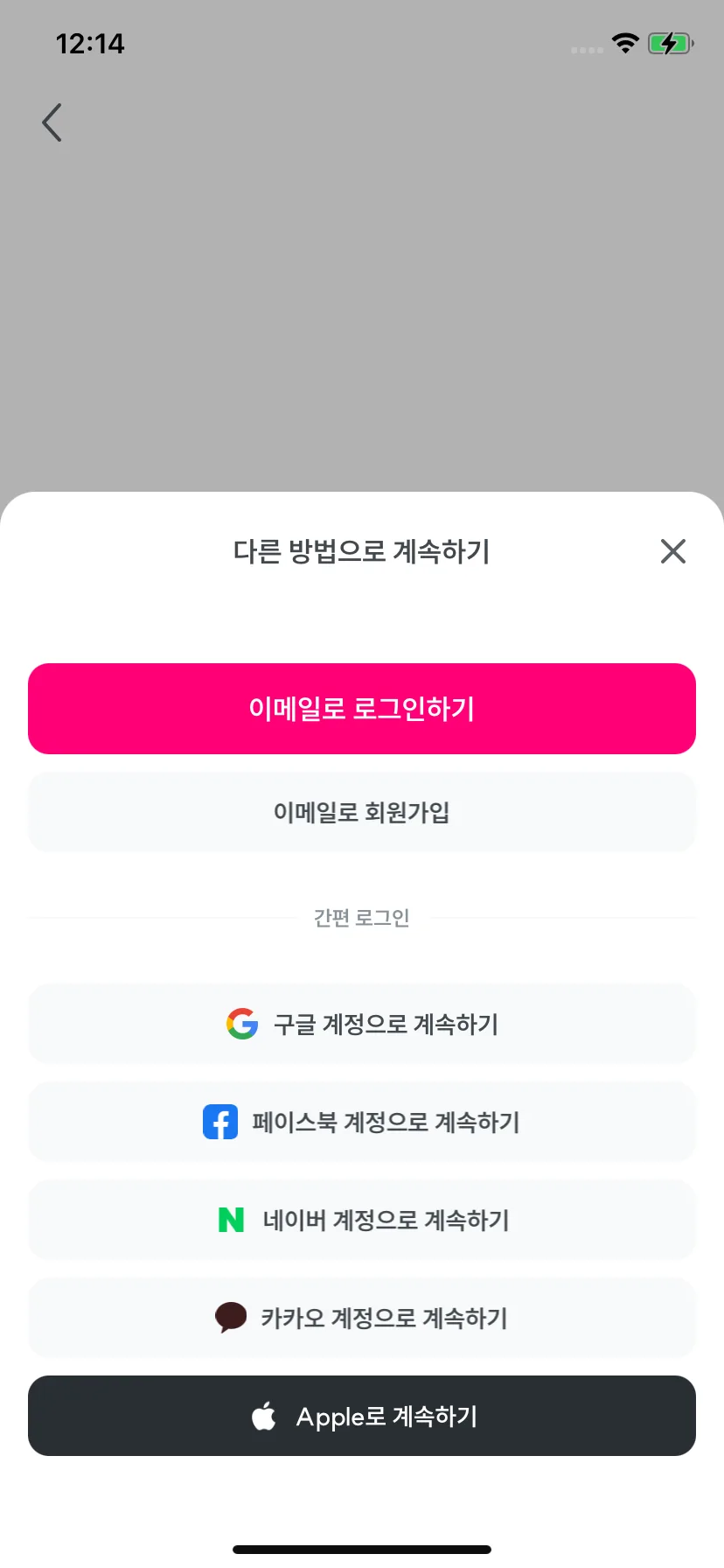
Task: Tap the 12:14 clock in status bar
Action: pyautogui.click(x=90, y=44)
